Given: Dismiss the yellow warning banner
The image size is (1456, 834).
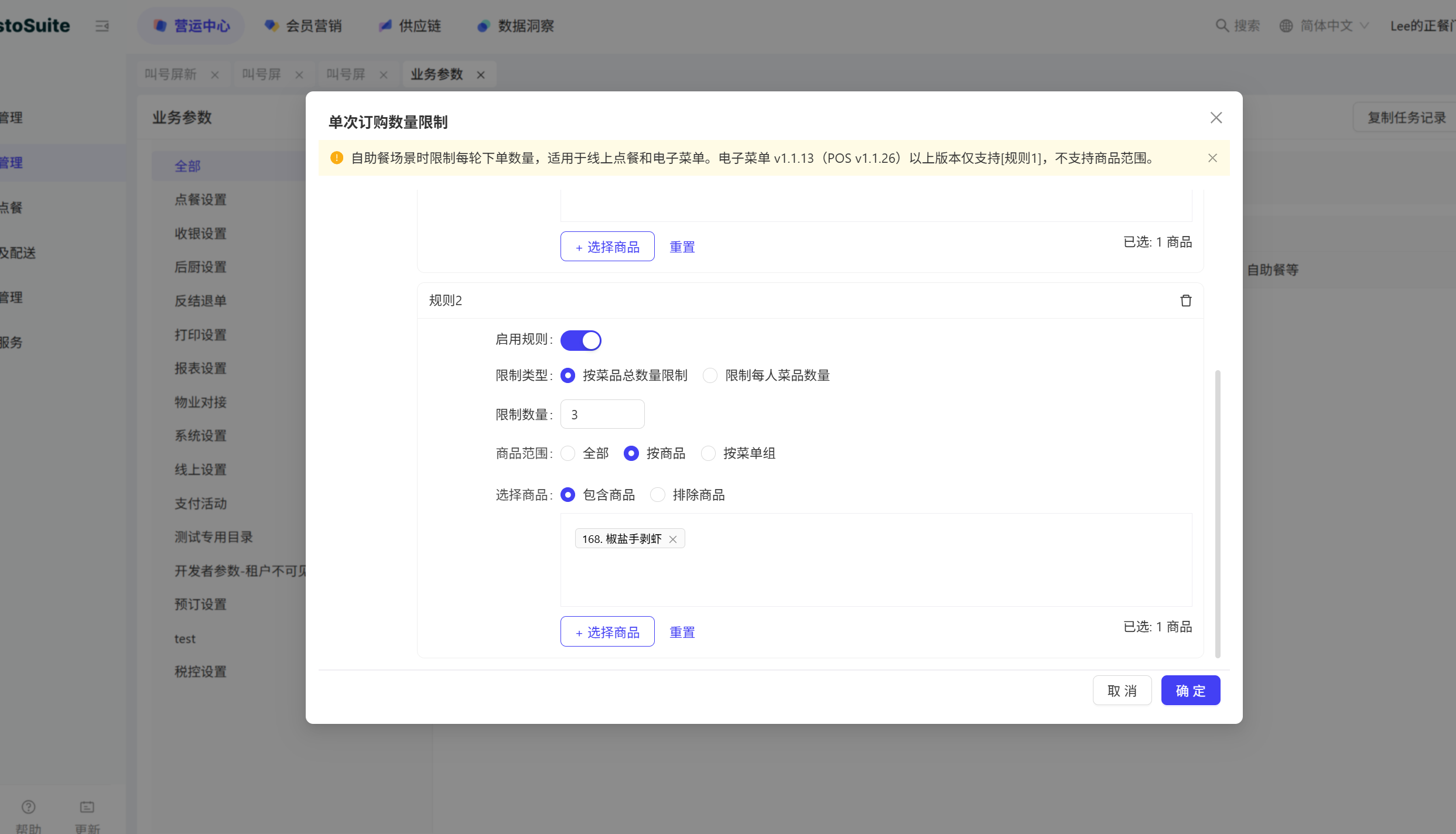Looking at the screenshot, I should point(1212,158).
